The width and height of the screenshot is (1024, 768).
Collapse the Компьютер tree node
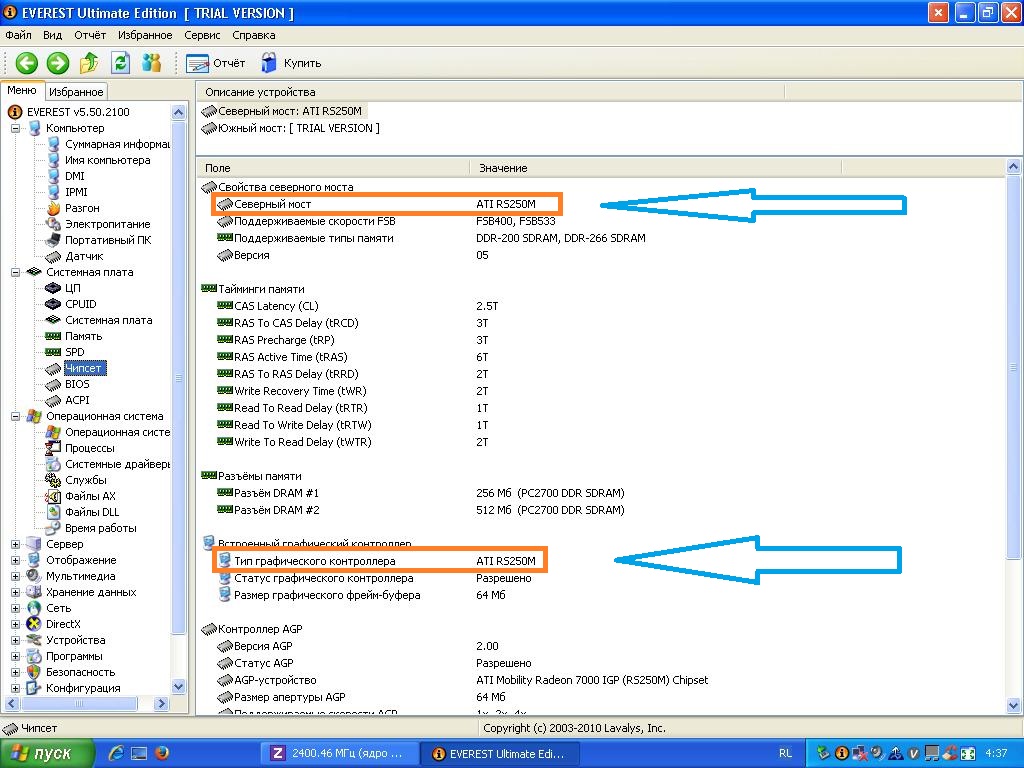pos(15,129)
